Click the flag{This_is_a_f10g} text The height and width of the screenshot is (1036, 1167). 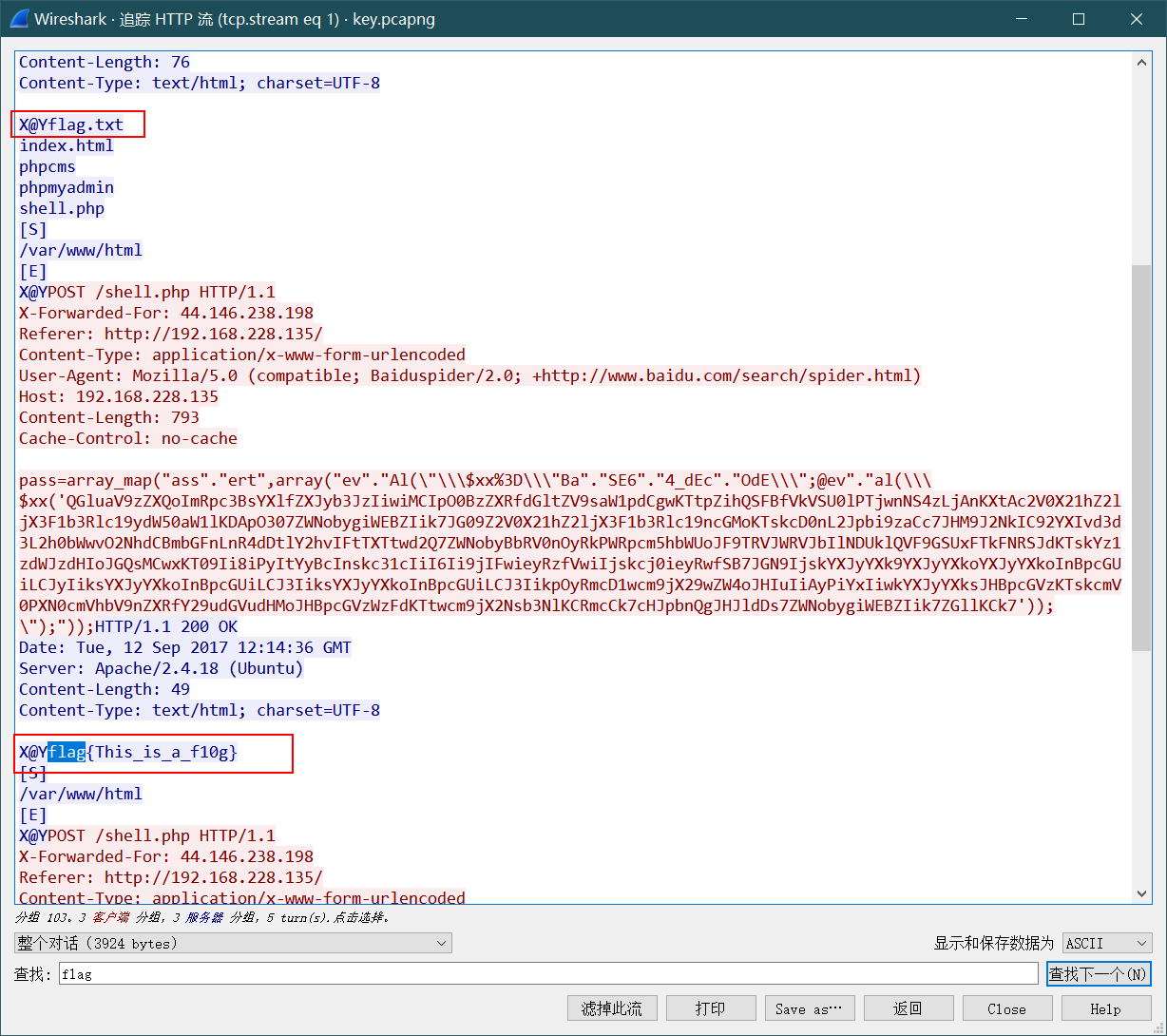pyautogui.click(x=143, y=752)
